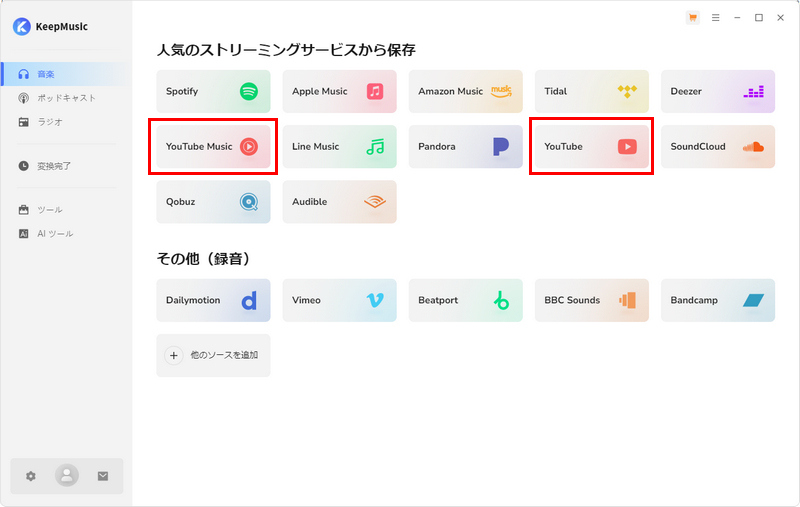Viewport: 800px width, 507px height.
Task: Click the BBC Sounds card label
Action: coord(572,300)
